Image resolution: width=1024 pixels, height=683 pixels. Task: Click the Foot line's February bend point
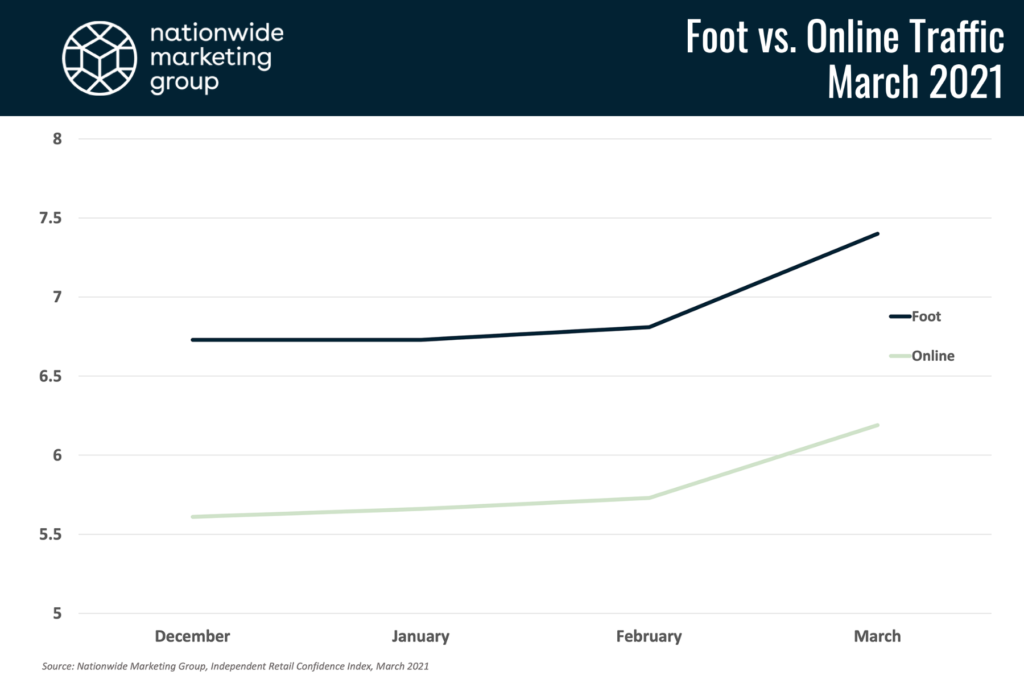click(x=649, y=327)
